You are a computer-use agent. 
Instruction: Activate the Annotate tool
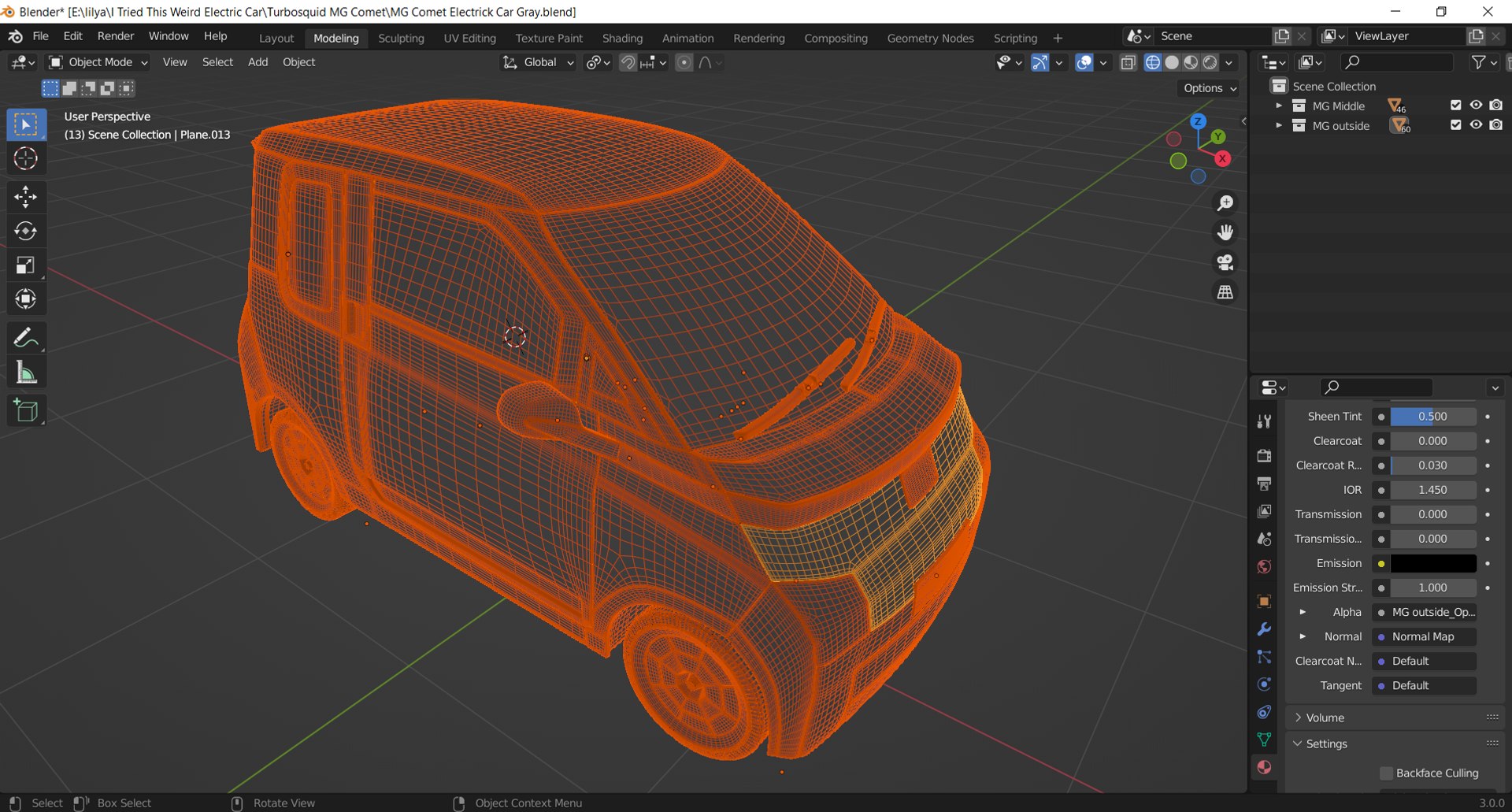(25, 339)
